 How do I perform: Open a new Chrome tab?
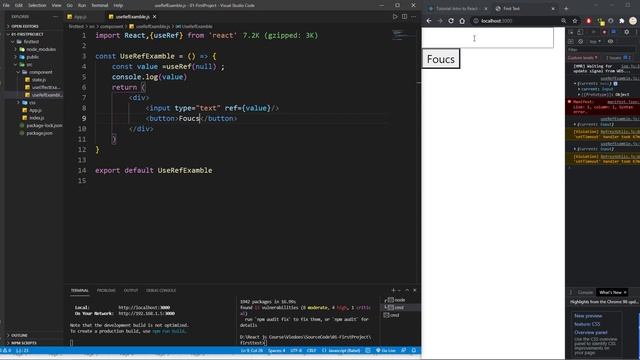tap(566, 9)
